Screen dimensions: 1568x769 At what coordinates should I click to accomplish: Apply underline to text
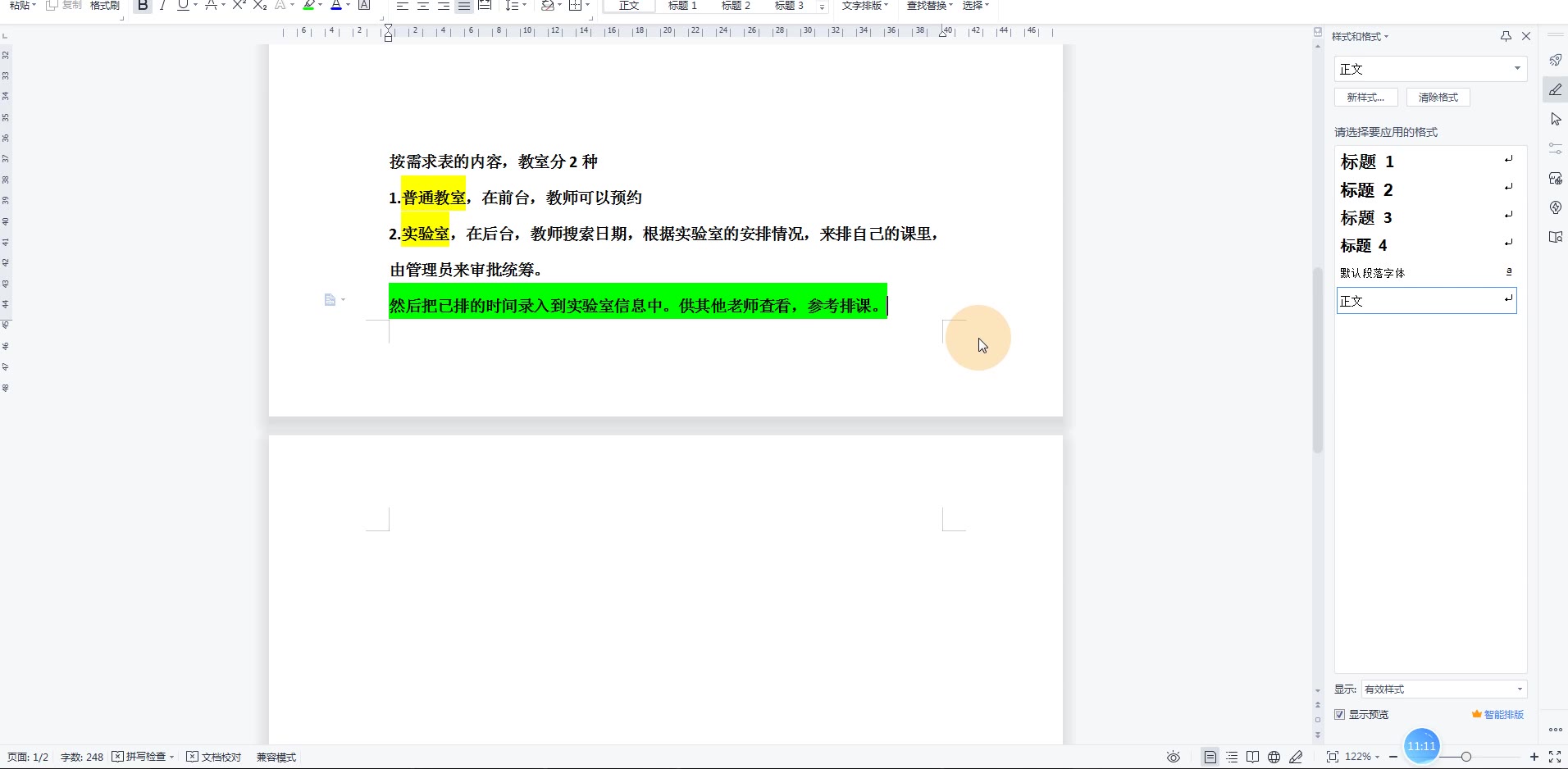(x=182, y=5)
